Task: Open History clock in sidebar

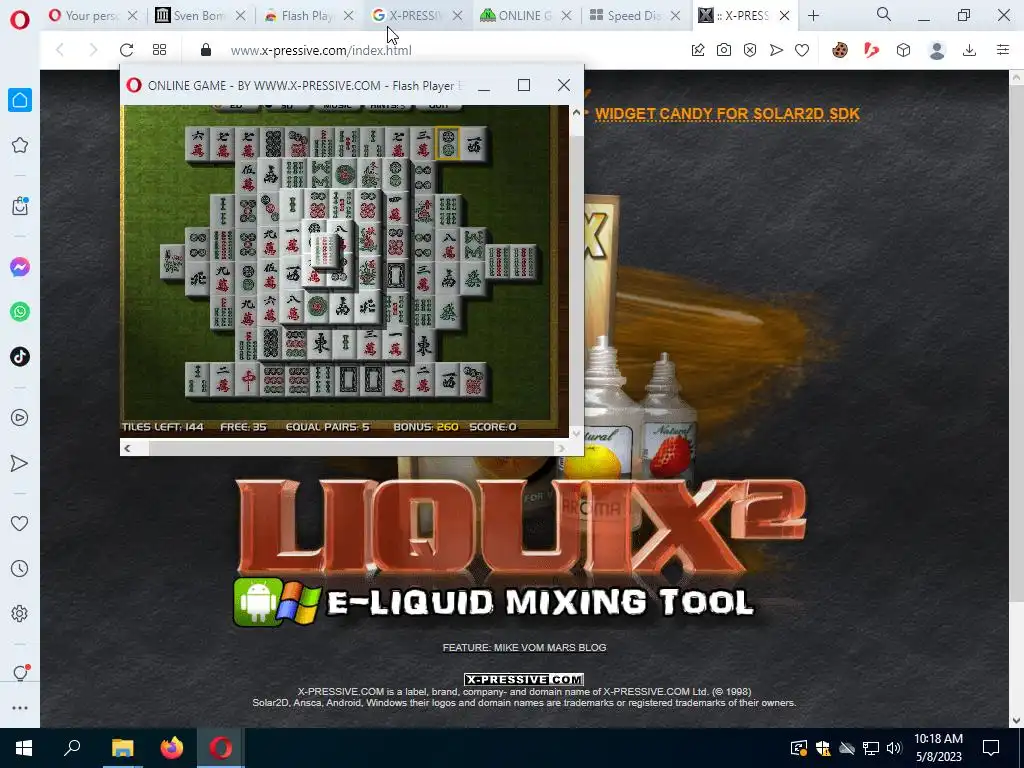Action: point(20,568)
